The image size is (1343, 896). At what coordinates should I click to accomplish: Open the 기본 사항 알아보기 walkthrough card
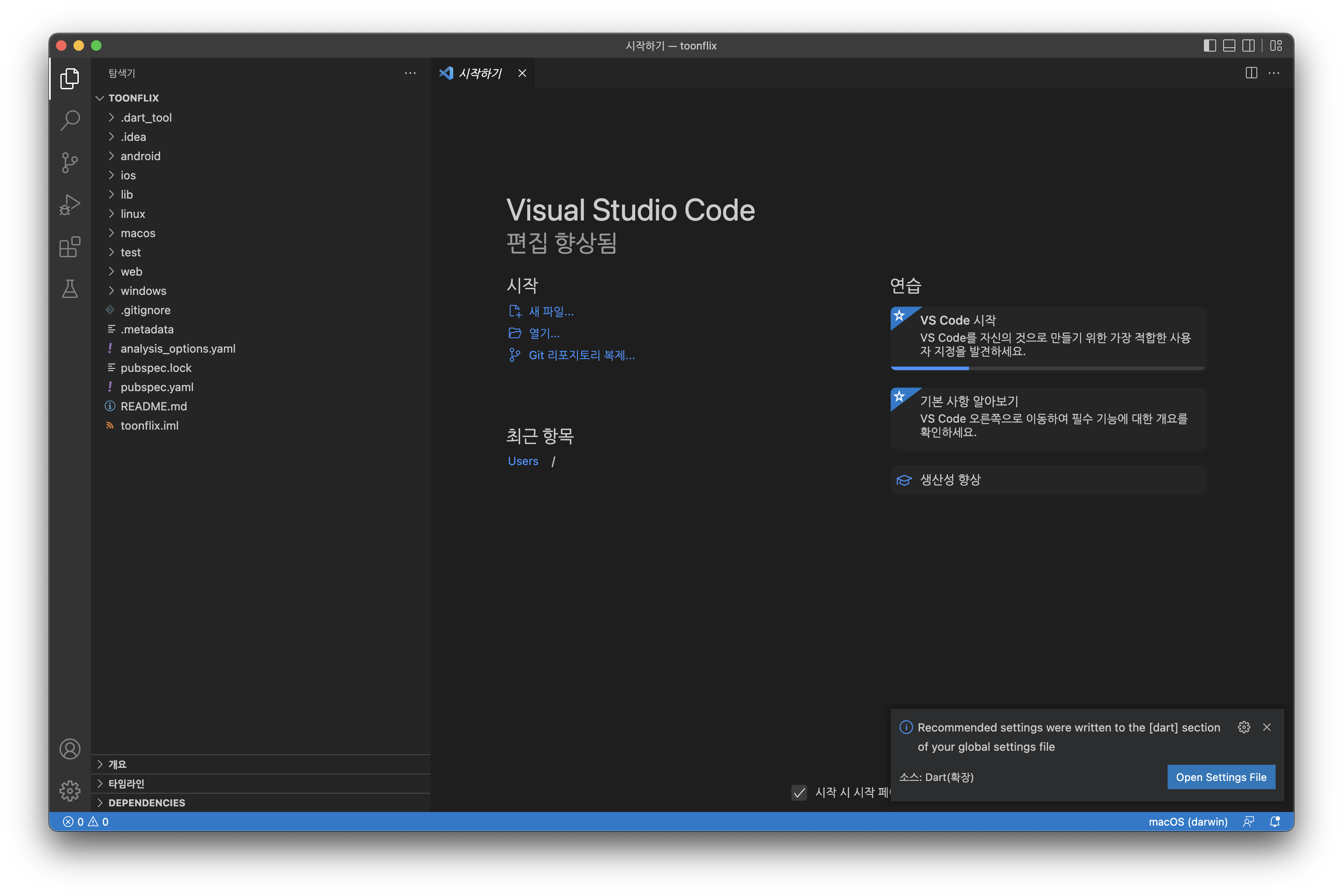(1048, 418)
